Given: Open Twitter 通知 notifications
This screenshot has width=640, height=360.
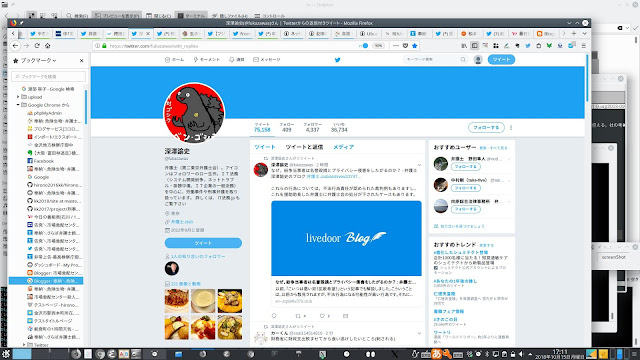Looking at the screenshot, I should click(x=236, y=60).
